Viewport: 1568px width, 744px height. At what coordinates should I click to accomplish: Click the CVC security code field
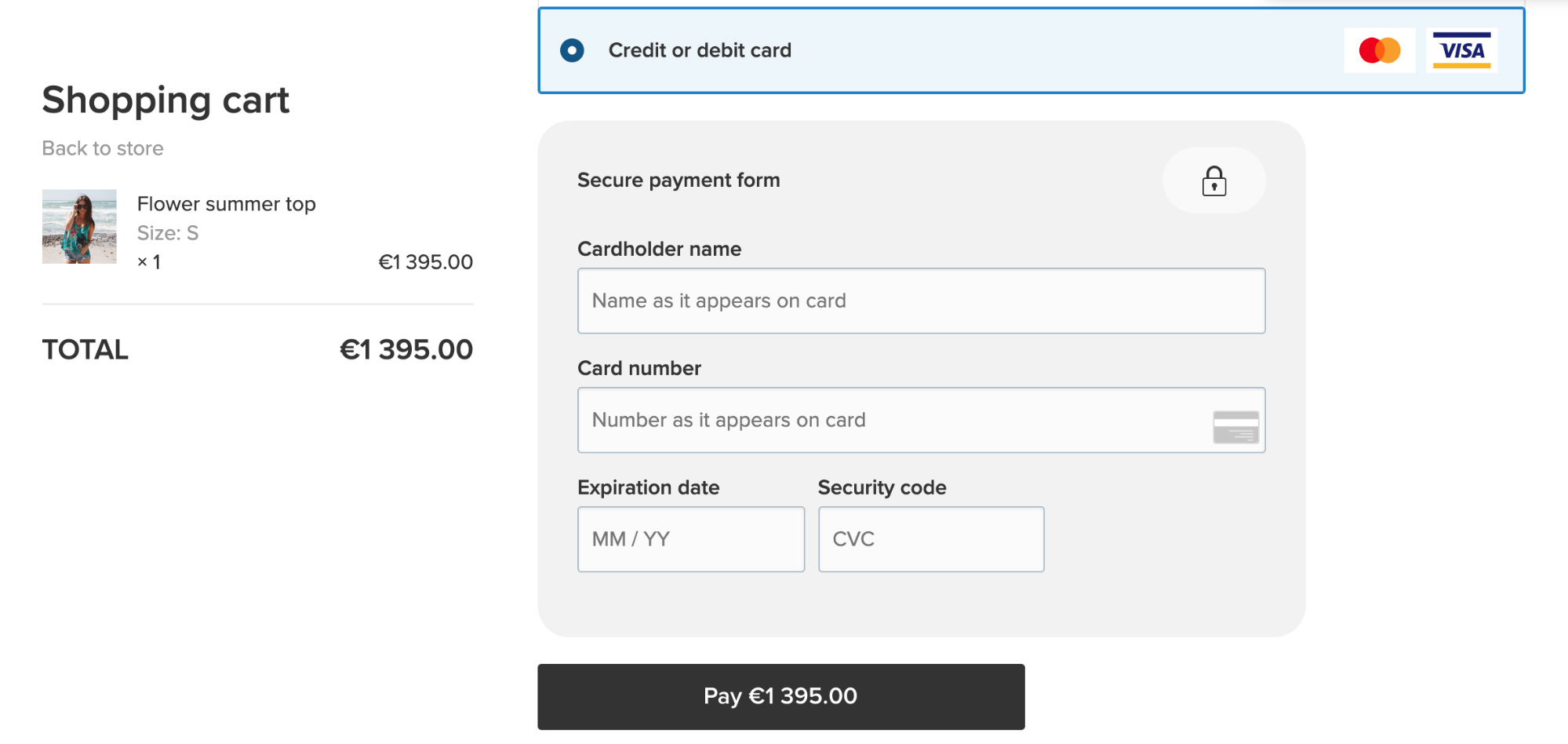pyautogui.click(x=930, y=539)
